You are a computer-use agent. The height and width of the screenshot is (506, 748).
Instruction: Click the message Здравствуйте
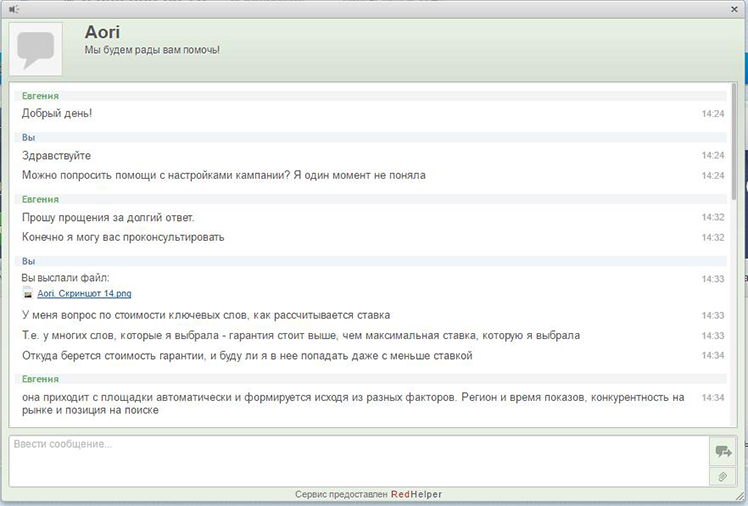pyautogui.click(x=56, y=155)
